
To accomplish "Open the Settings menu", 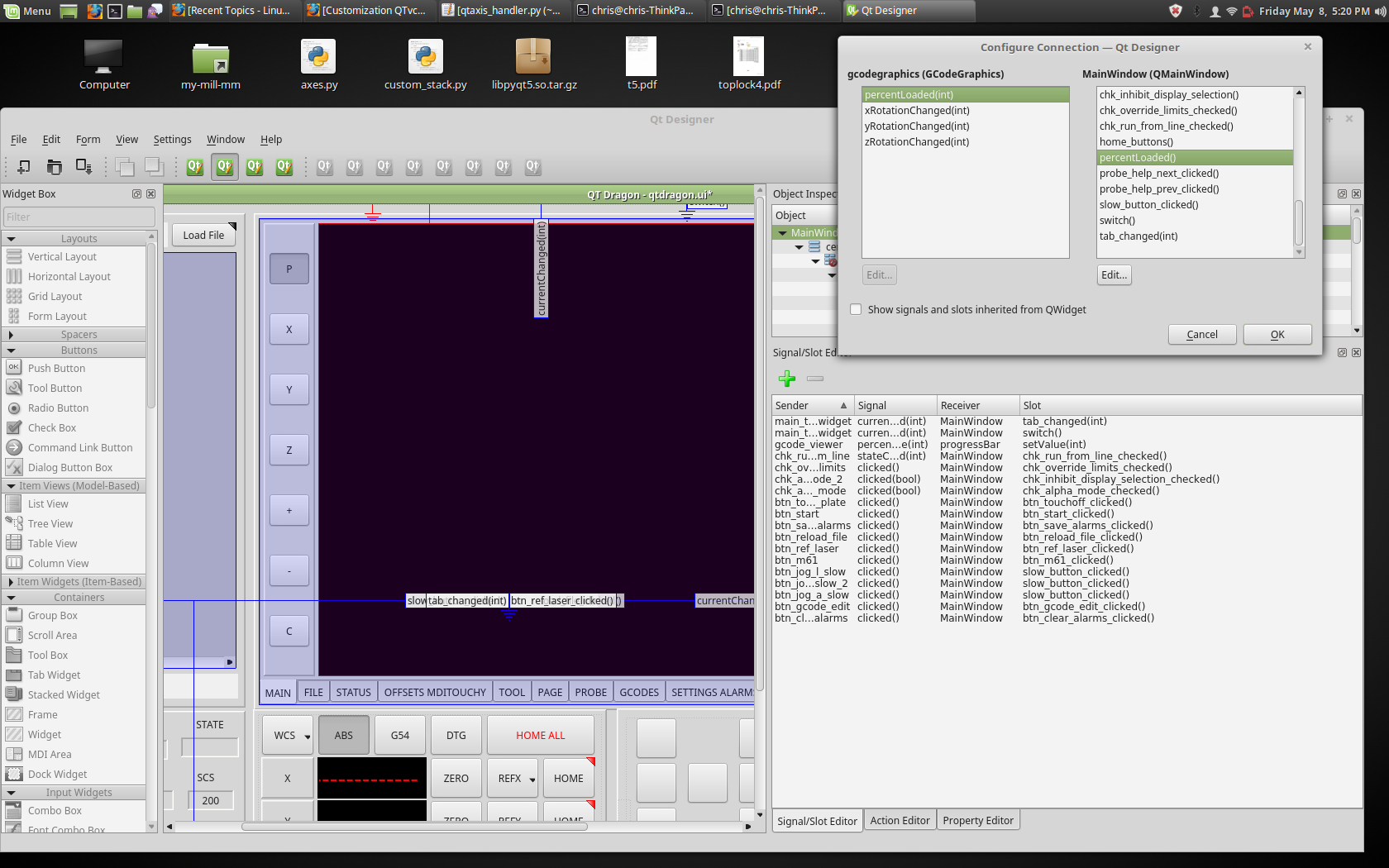I will coord(172,140).
